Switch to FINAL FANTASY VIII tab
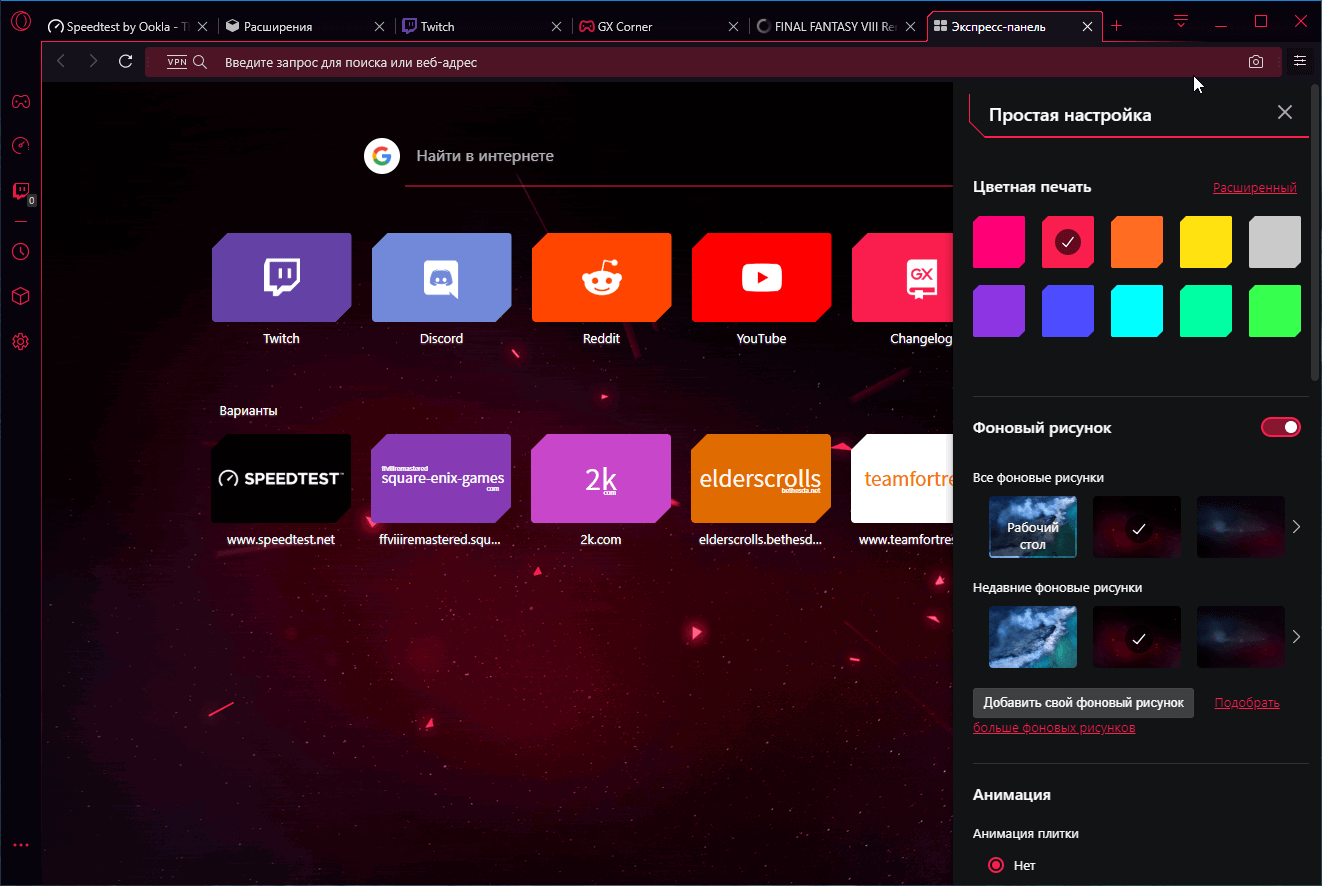1322x886 pixels. pos(837,27)
